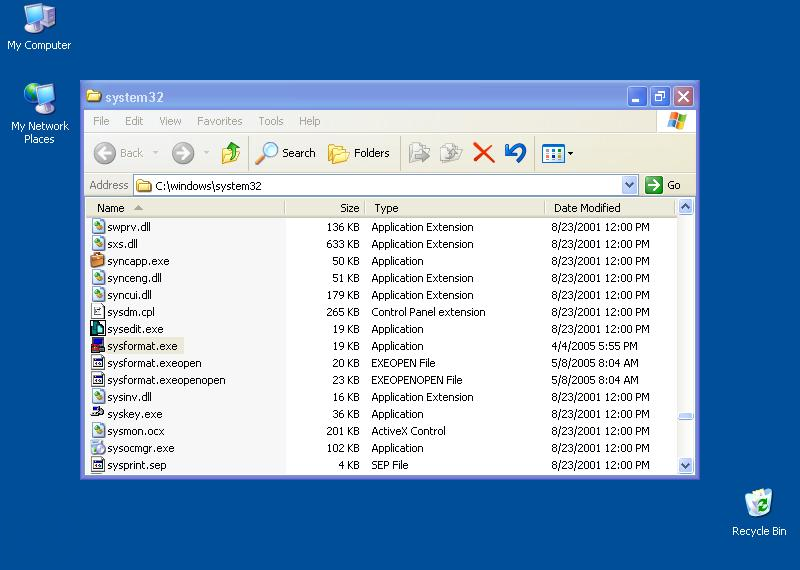Screen dimensions: 800x570
Task: Open the Back button history dropdown arrow
Action: point(156,153)
